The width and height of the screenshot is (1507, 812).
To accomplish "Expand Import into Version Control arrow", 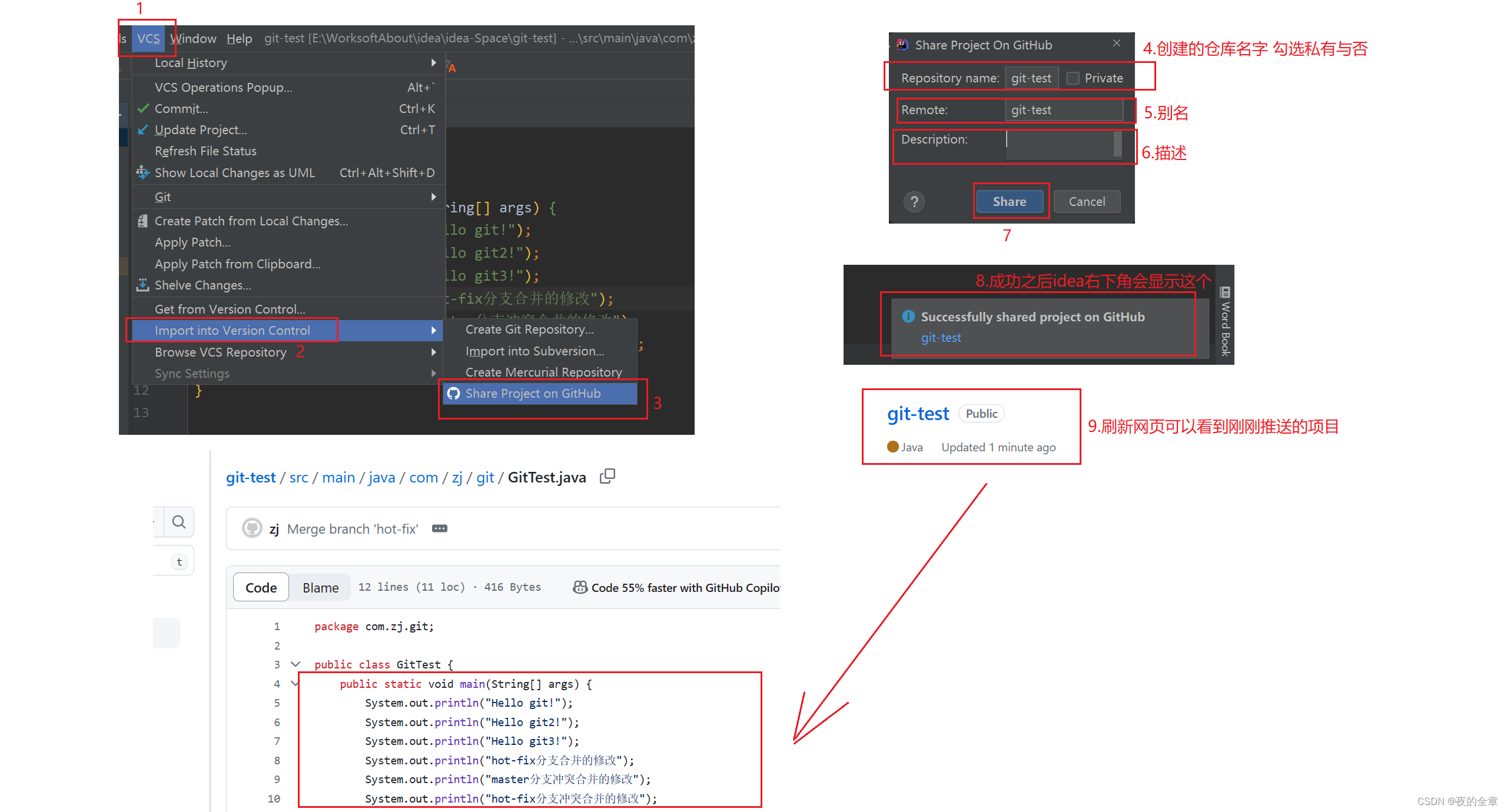I will [x=434, y=331].
